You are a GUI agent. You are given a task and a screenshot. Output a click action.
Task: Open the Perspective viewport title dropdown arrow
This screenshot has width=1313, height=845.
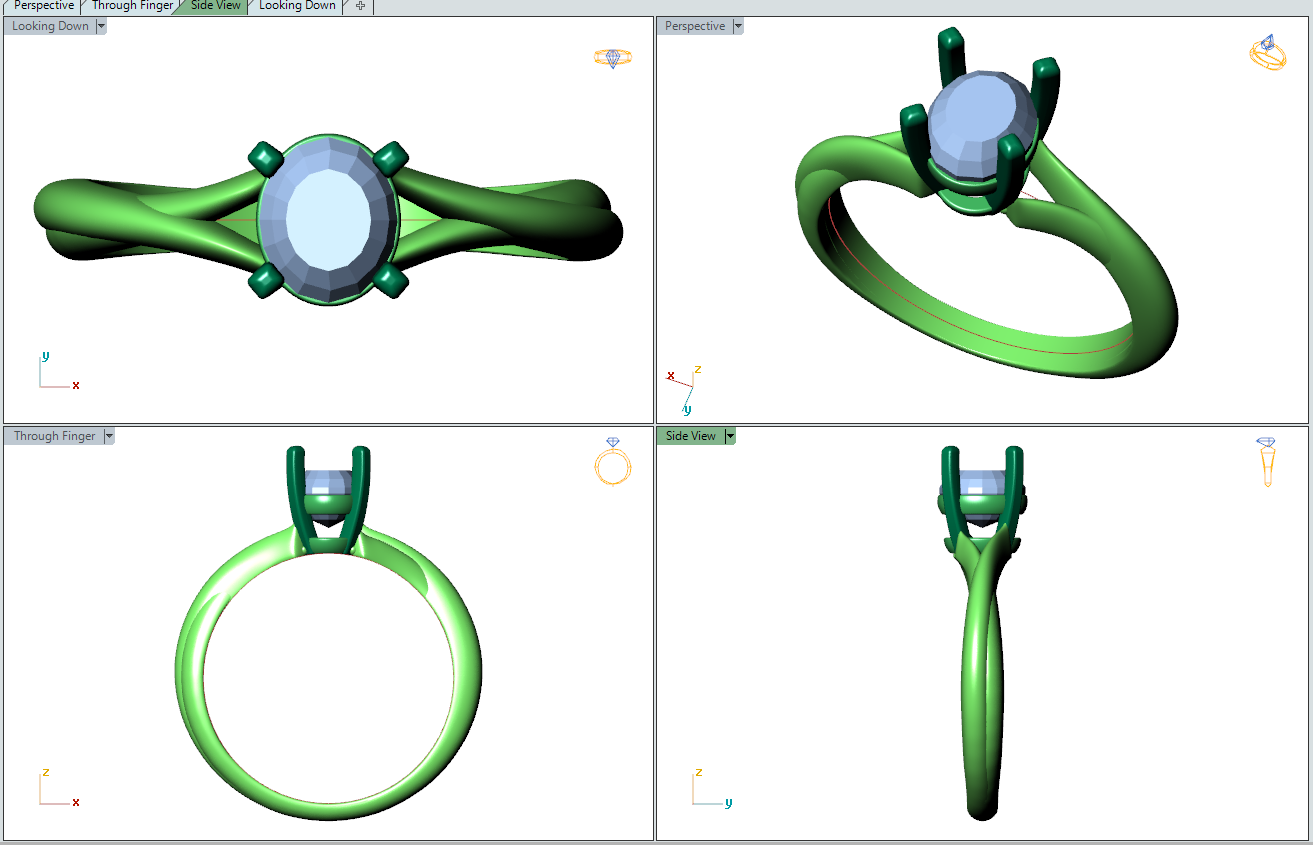pyautogui.click(x=738, y=26)
